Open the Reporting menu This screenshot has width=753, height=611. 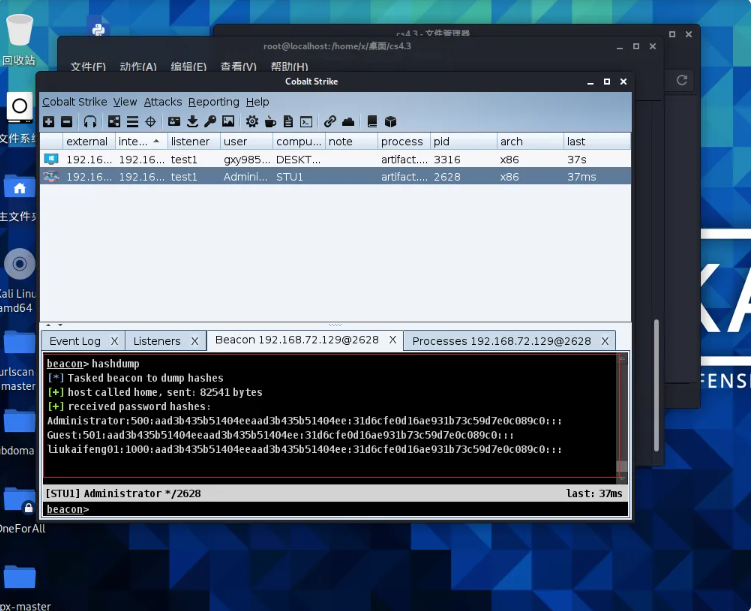coord(214,102)
